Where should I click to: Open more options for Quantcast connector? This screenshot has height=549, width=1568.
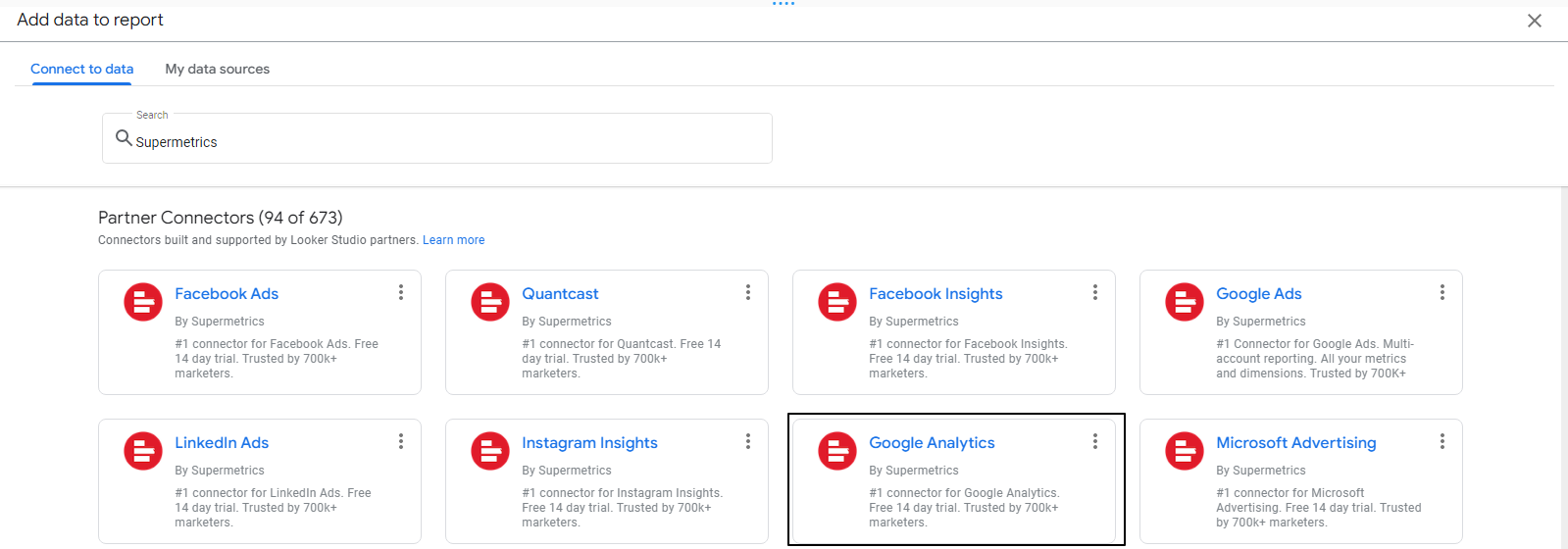748,292
